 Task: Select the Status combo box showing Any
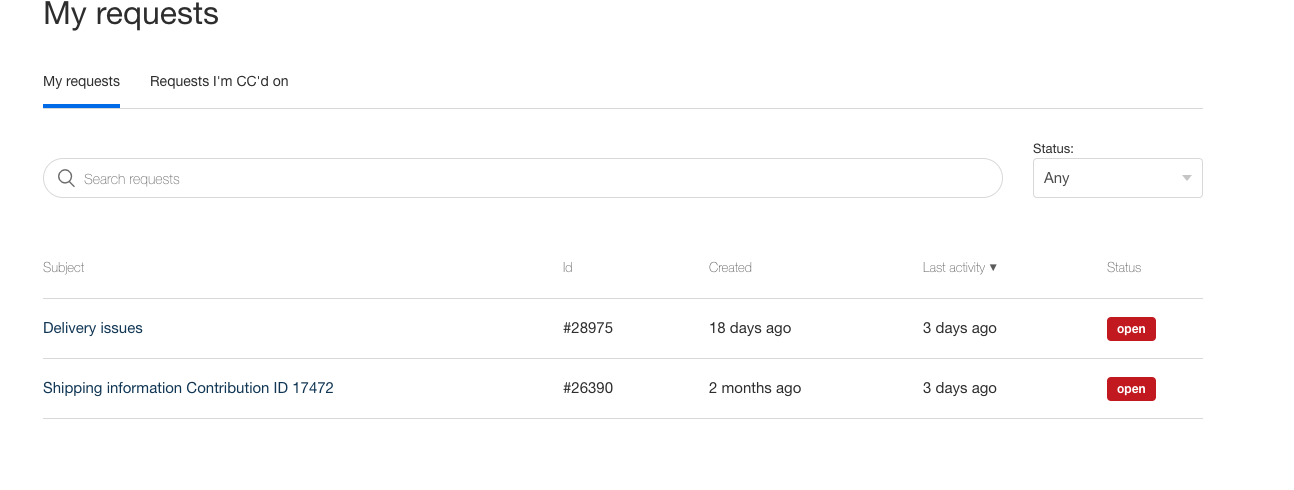(1117, 178)
